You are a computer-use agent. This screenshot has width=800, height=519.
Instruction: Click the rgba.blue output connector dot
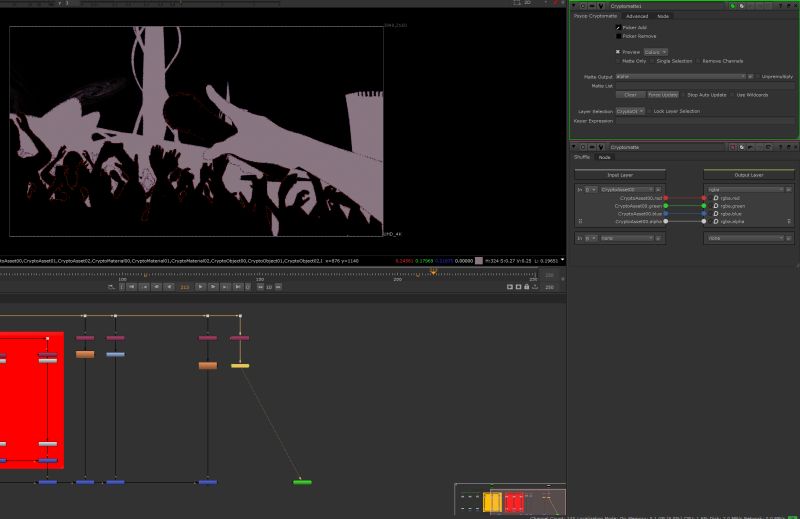704,214
